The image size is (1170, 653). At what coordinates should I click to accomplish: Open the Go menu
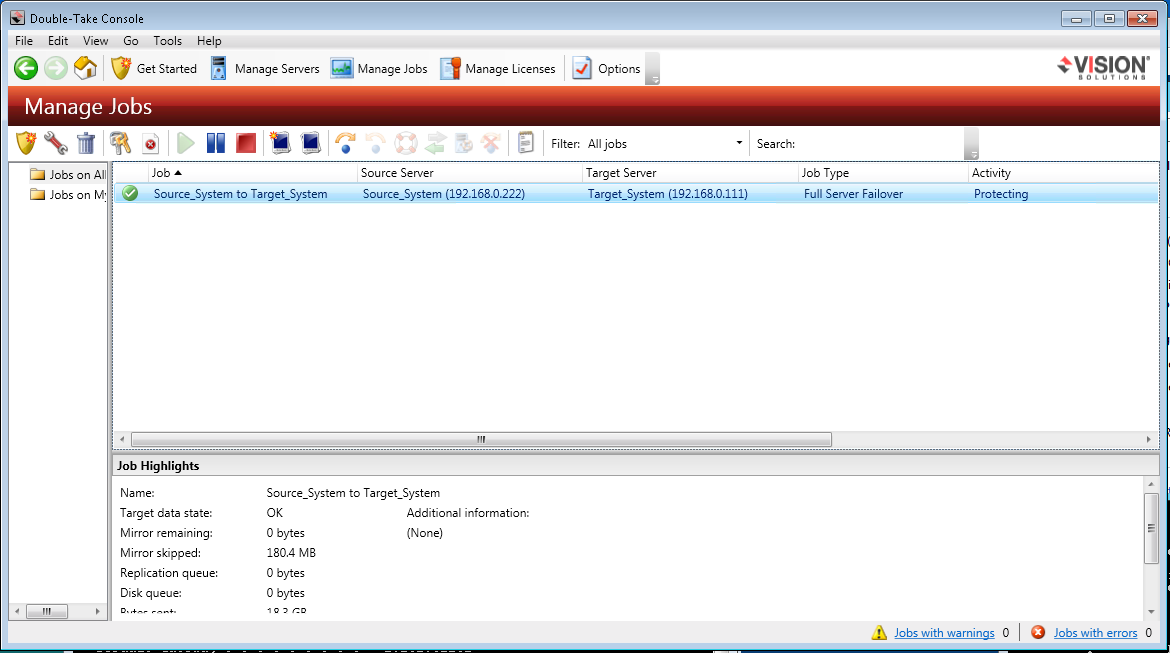click(x=131, y=41)
